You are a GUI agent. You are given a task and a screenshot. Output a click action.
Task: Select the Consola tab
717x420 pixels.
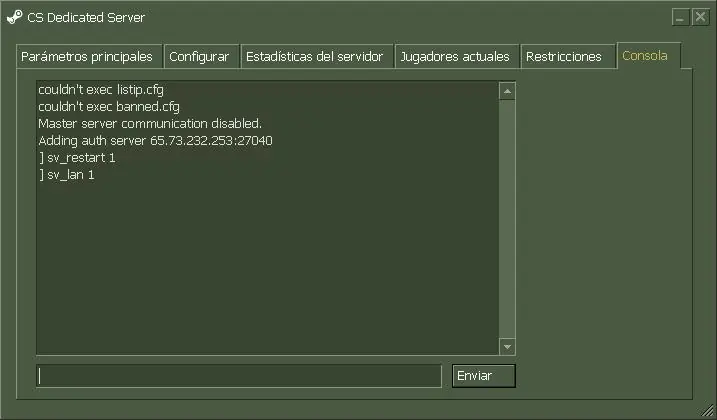648,56
